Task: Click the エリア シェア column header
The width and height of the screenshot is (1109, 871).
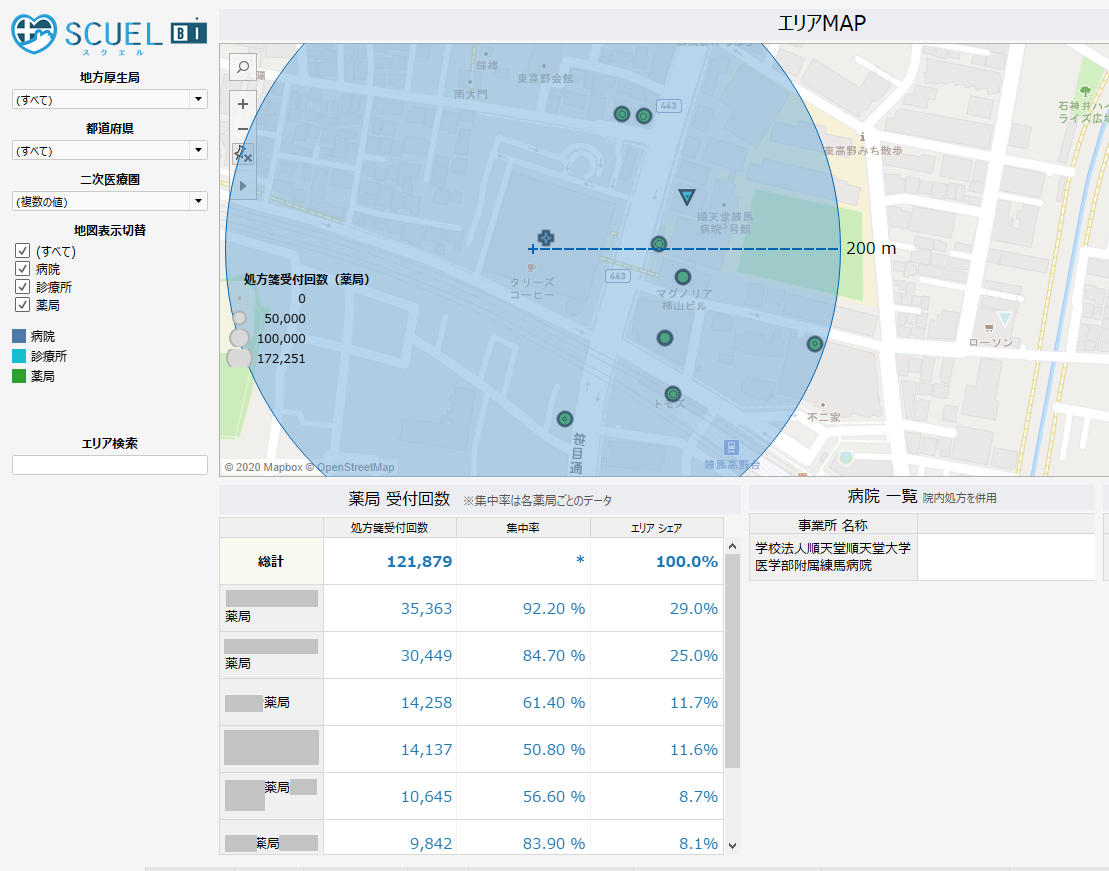Action: tap(656, 527)
